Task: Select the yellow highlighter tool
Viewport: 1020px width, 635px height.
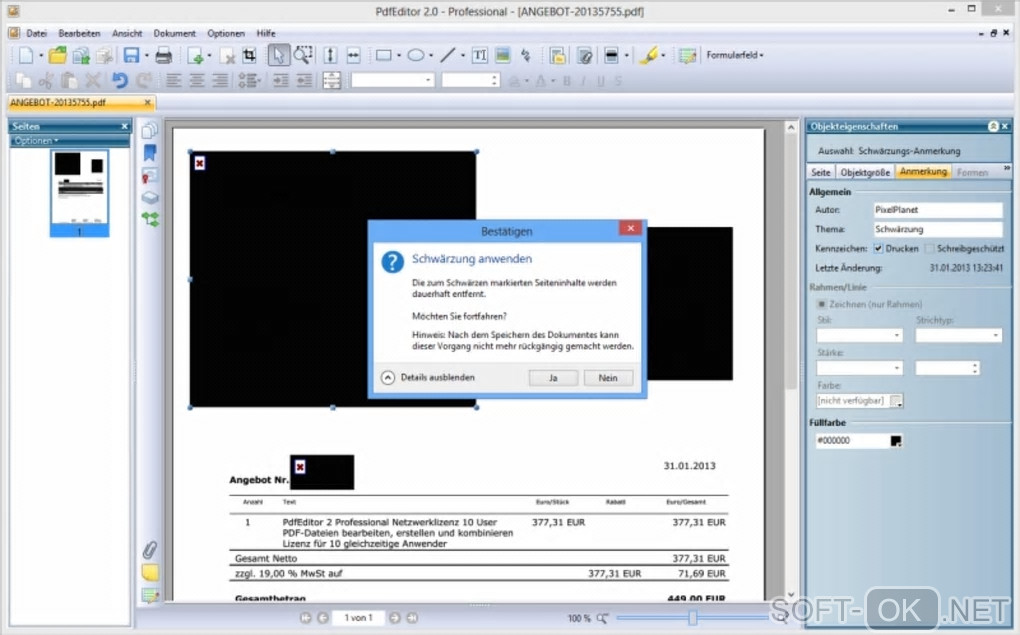Action: click(649, 55)
